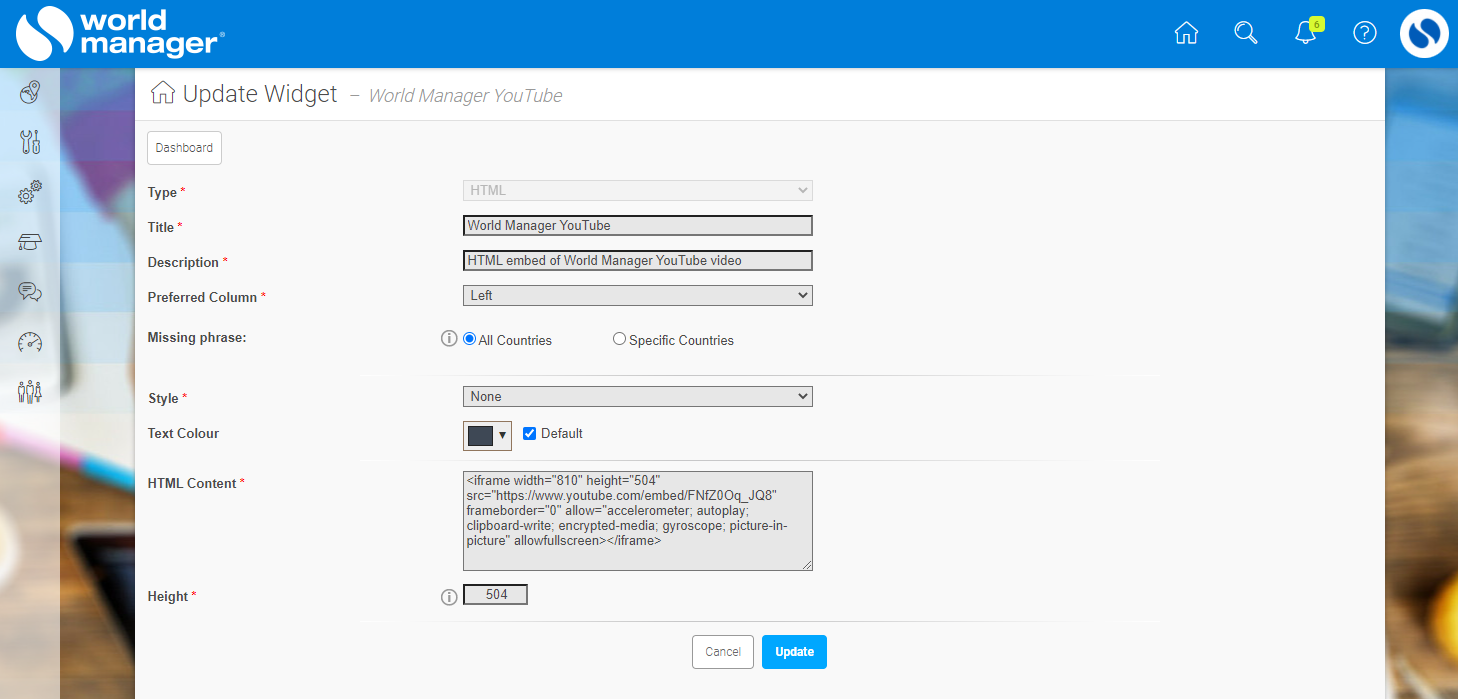Click the Update button

(794, 651)
